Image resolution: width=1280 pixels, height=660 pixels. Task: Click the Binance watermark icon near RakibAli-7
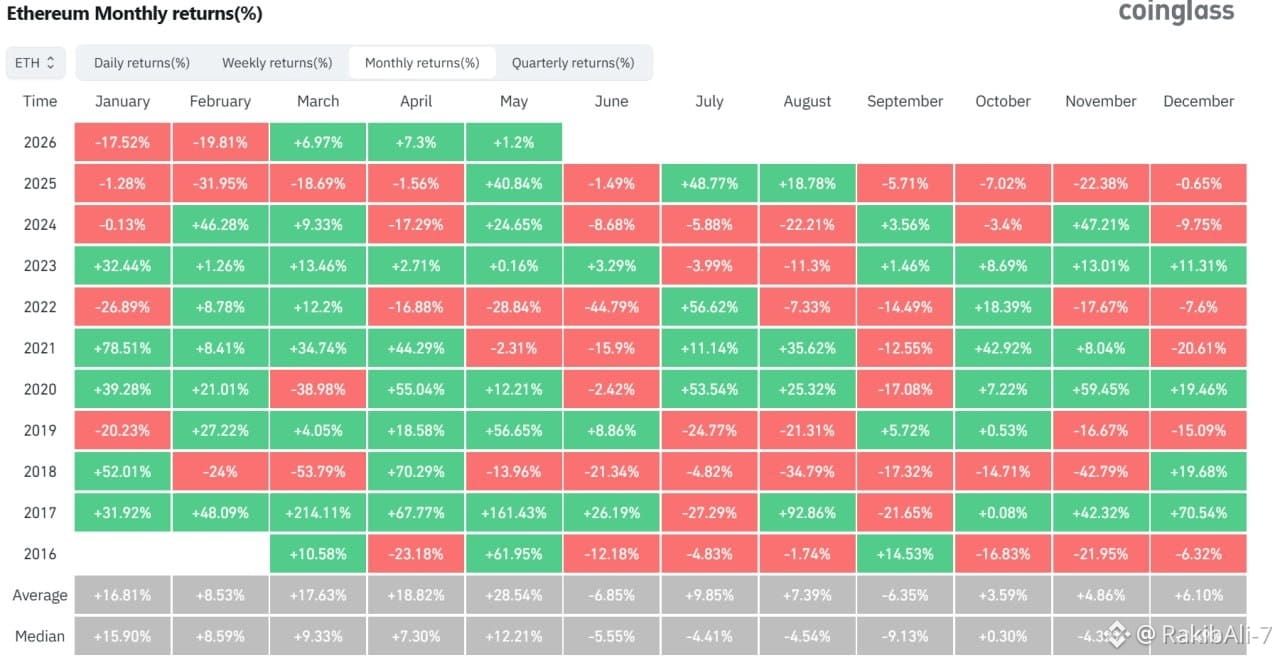click(1117, 633)
